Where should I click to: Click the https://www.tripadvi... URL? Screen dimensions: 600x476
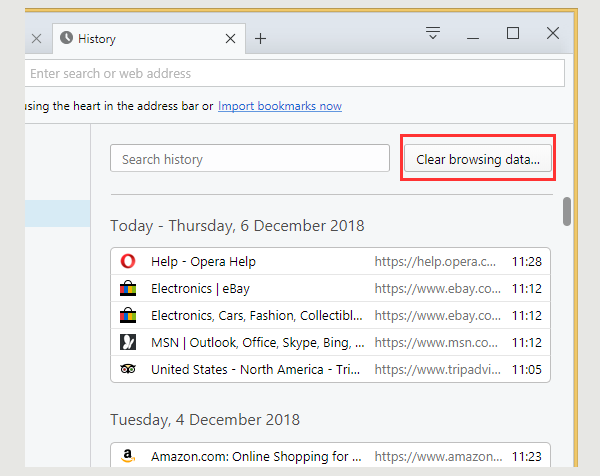[x=437, y=370]
